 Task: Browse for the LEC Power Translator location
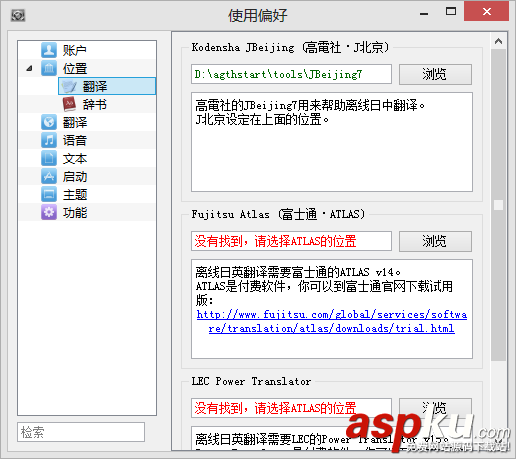pyautogui.click(x=435, y=407)
